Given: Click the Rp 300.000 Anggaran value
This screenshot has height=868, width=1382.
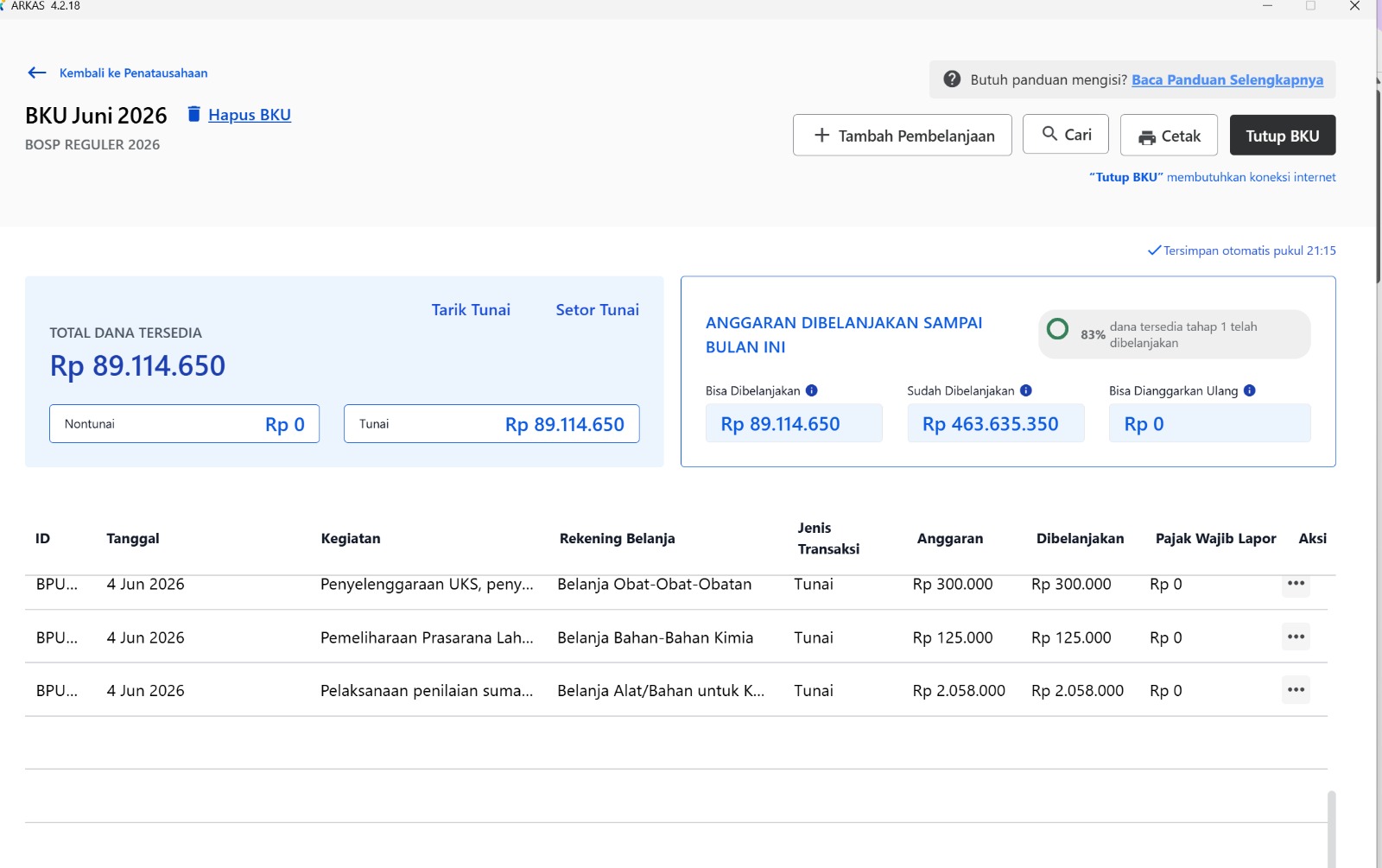Looking at the screenshot, I should (953, 584).
